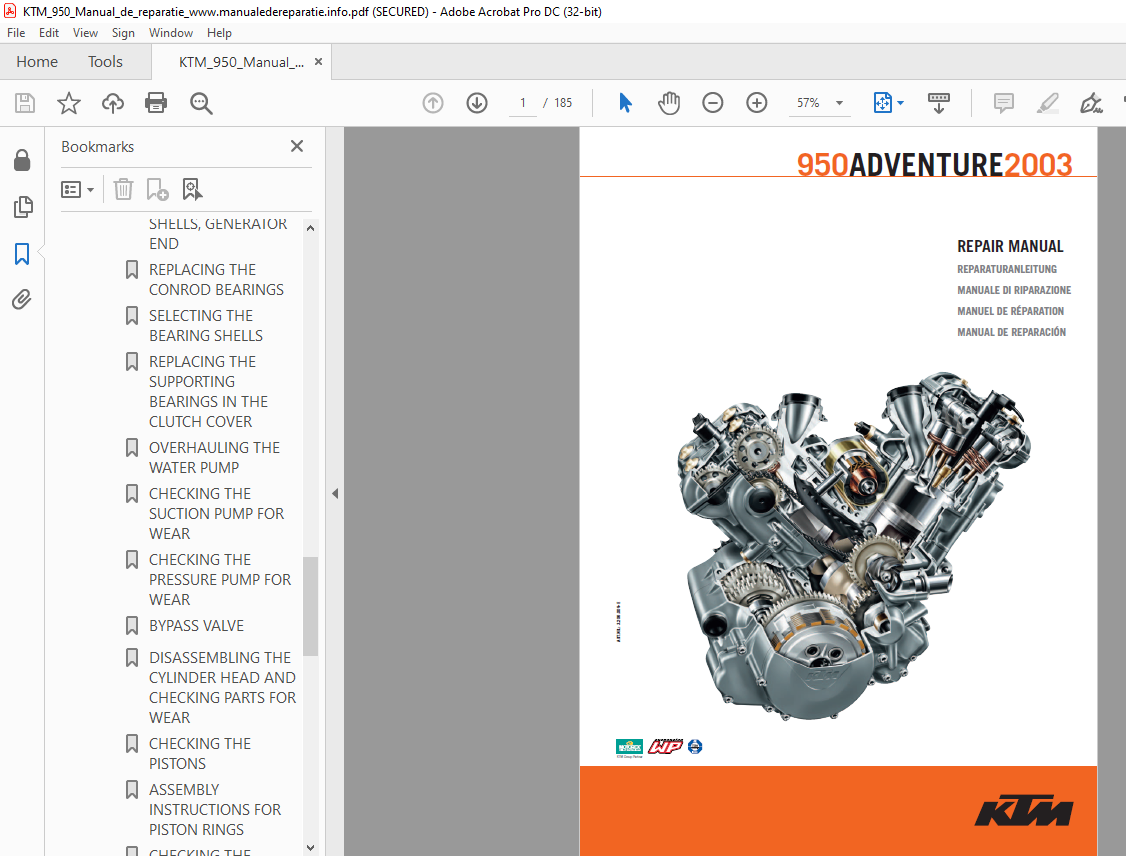The width and height of the screenshot is (1126, 856).
Task: Add a new bookmark
Action: click(157, 190)
